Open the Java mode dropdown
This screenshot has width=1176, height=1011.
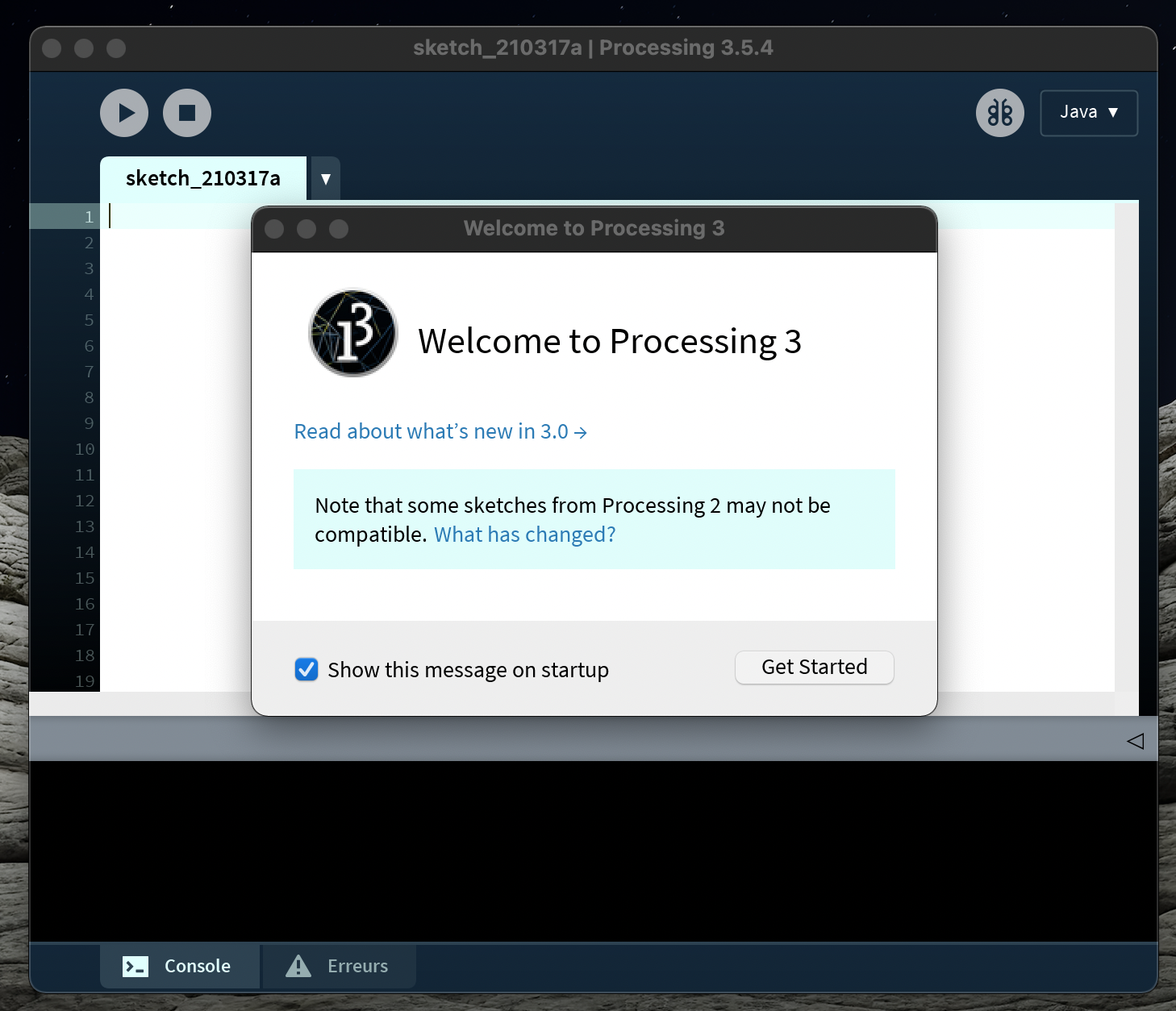point(1088,113)
